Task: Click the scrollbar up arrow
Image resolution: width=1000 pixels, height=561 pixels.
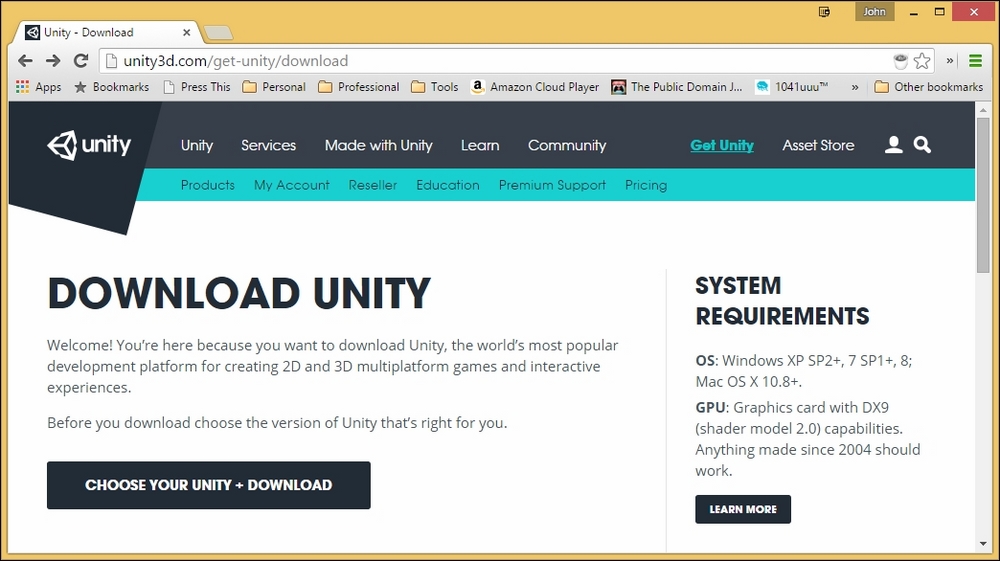Action: (x=983, y=110)
